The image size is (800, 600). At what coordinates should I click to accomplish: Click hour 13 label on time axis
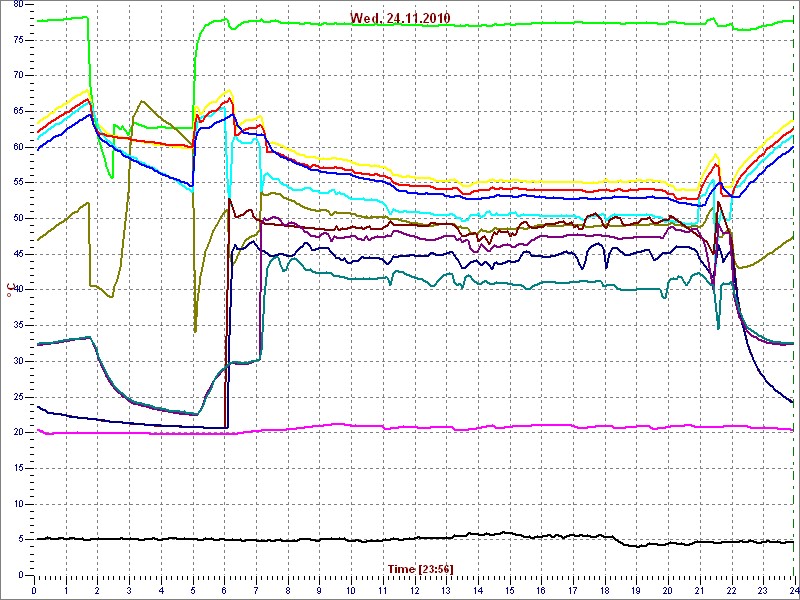pos(446,590)
